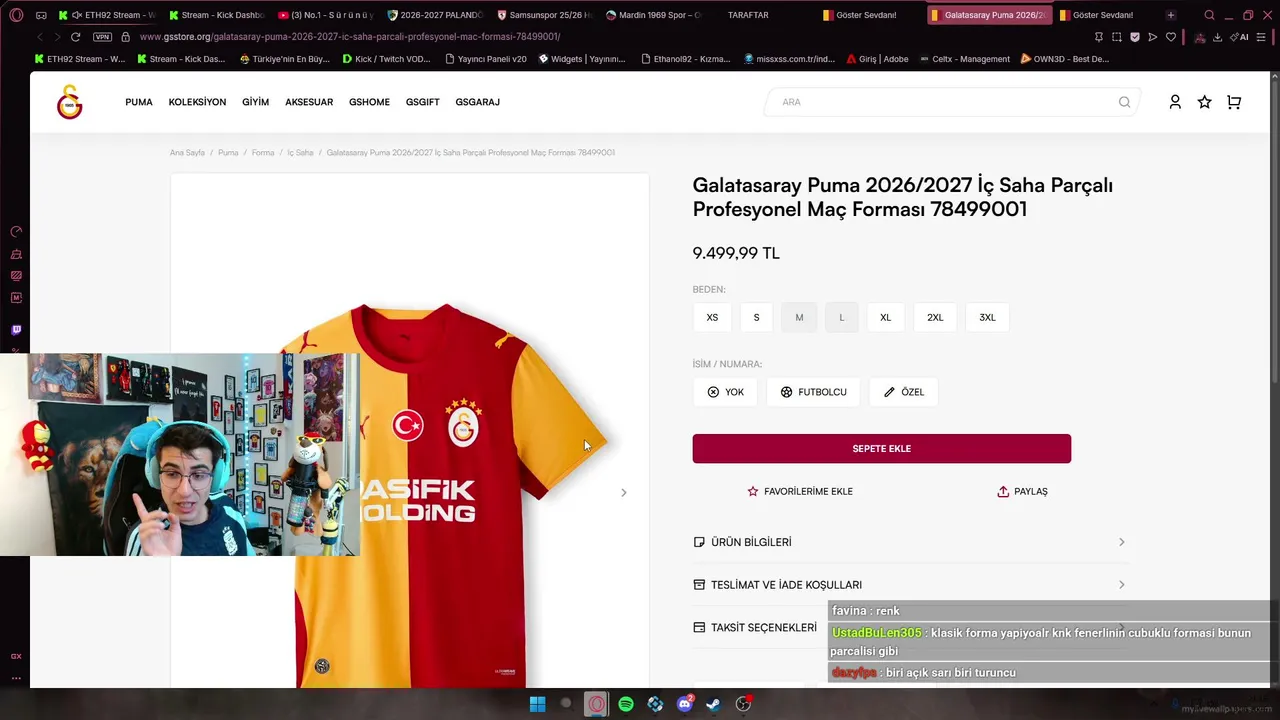This screenshot has height=720, width=1280.
Task: Open the PUMA menu
Action: point(139,102)
